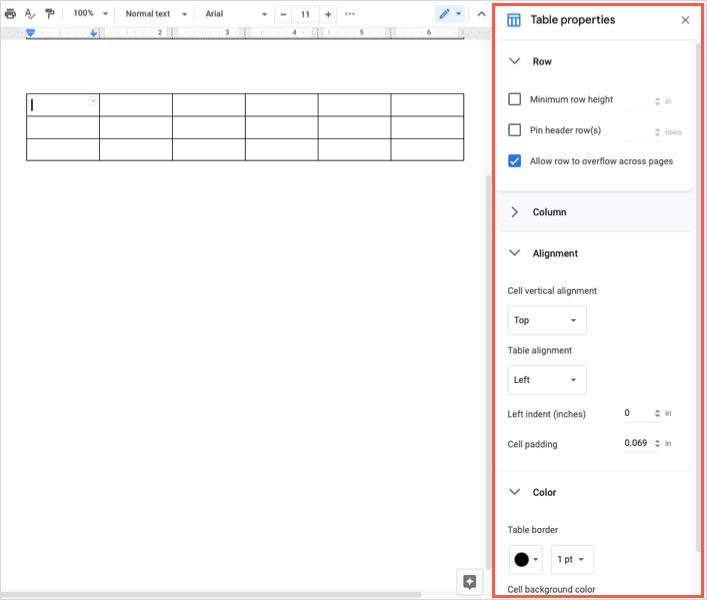Open the Cell vertical alignment Top dropdown

tap(546, 320)
